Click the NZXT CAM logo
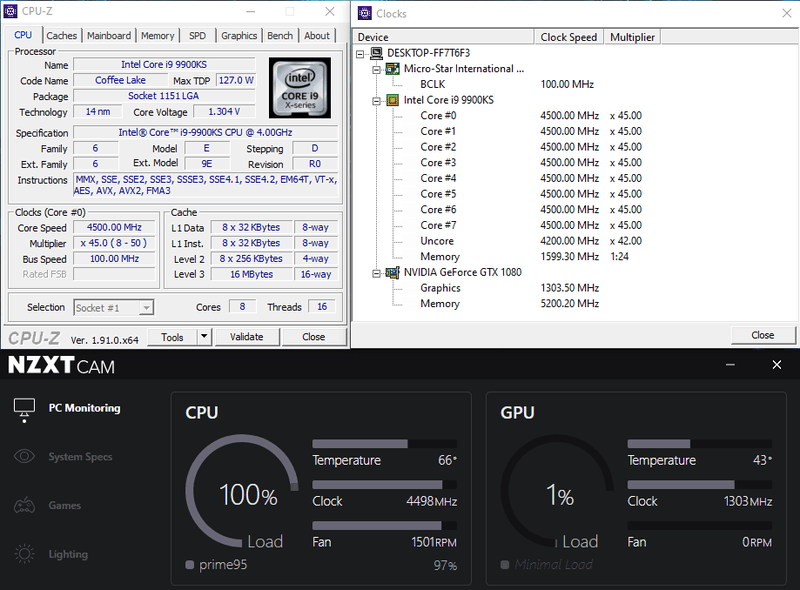Image resolution: width=800 pixels, height=590 pixels. click(x=61, y=365)
